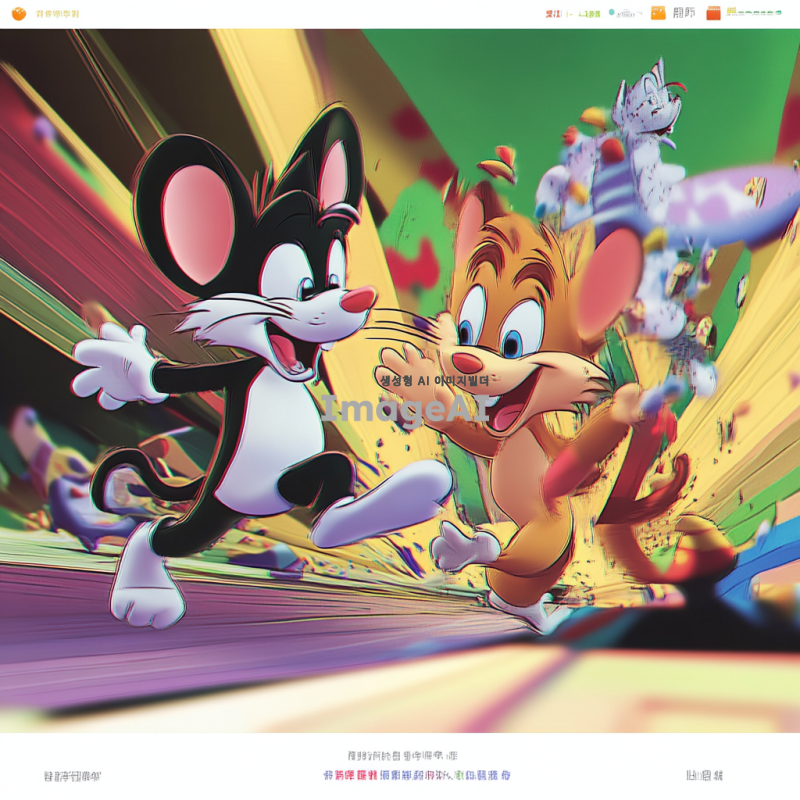Click the gray footer text at bottom right
This screenshot has height=800, width=800.
(x=704, y=776)
